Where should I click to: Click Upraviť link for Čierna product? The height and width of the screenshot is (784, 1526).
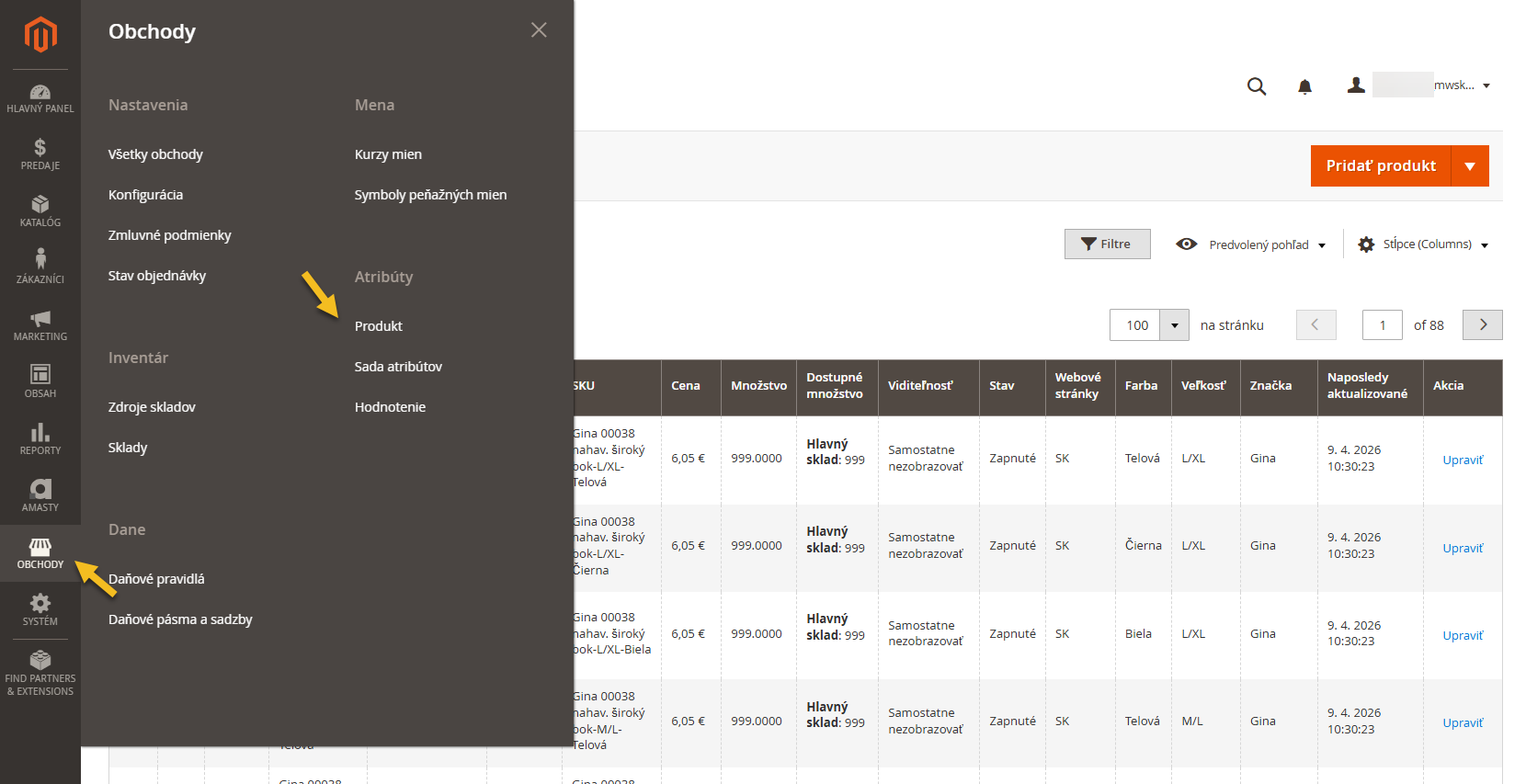pyautogui.click(x=1463, y=548)
